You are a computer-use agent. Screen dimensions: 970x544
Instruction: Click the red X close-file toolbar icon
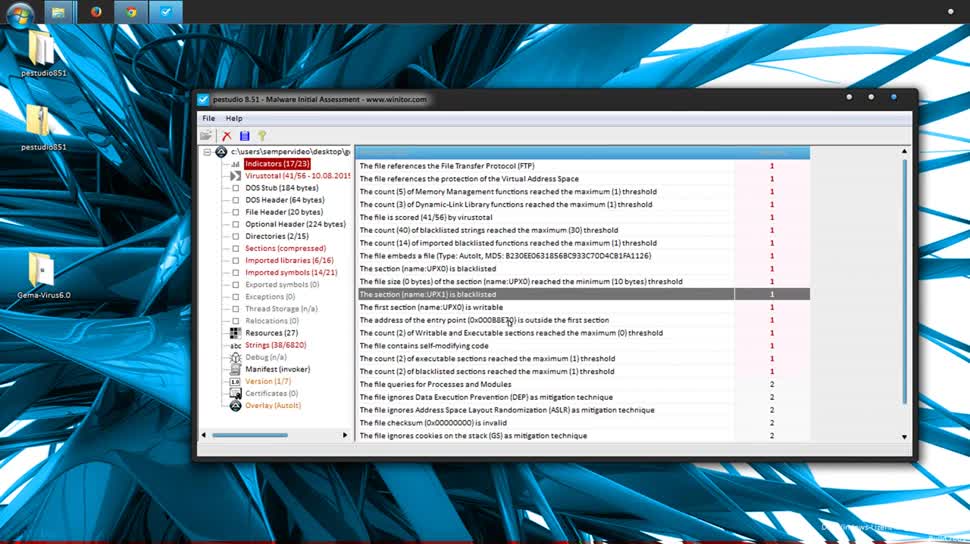(x=226, y=136)
